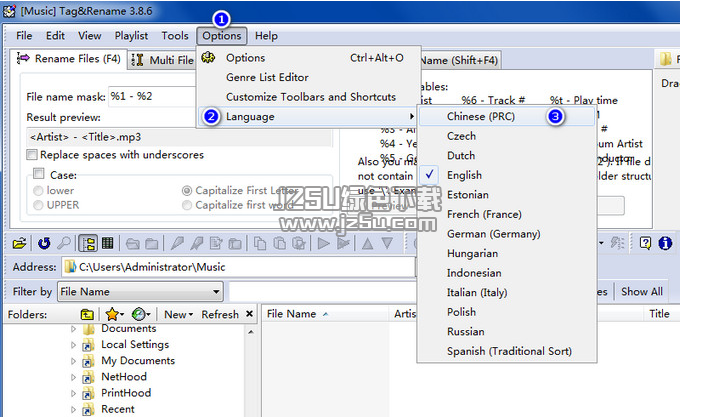Open the Language submenu
The image size is (717, 419).
(308, 116)
